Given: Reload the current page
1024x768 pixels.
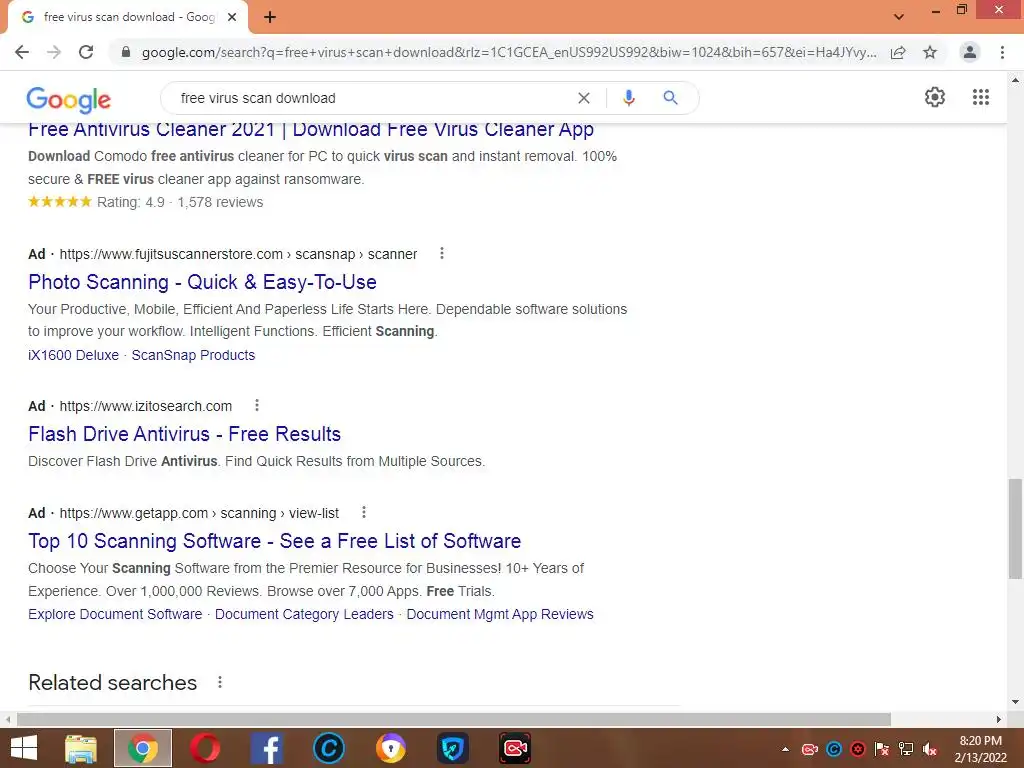Looking at the screenshot, I should (x=86, y=52).
